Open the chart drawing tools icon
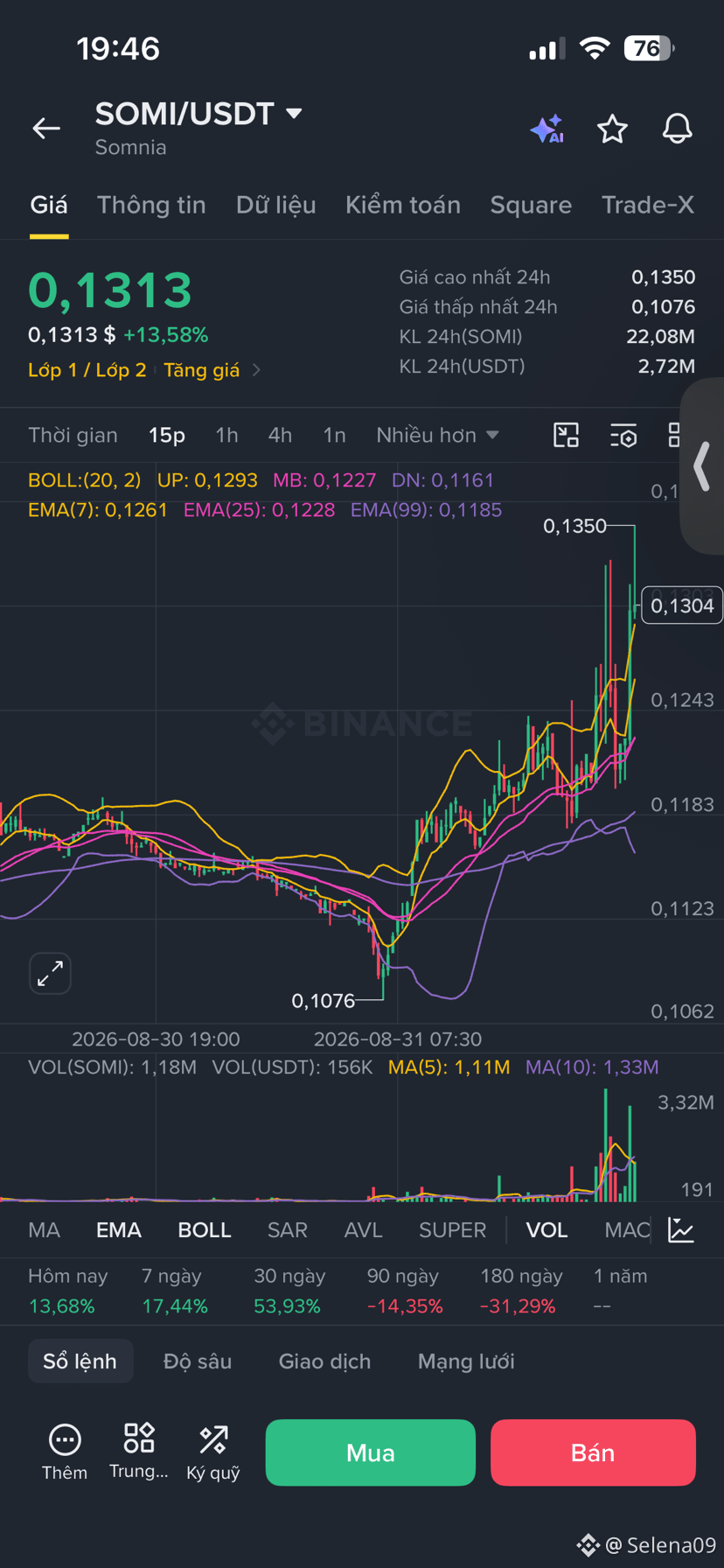 (567, 435)
